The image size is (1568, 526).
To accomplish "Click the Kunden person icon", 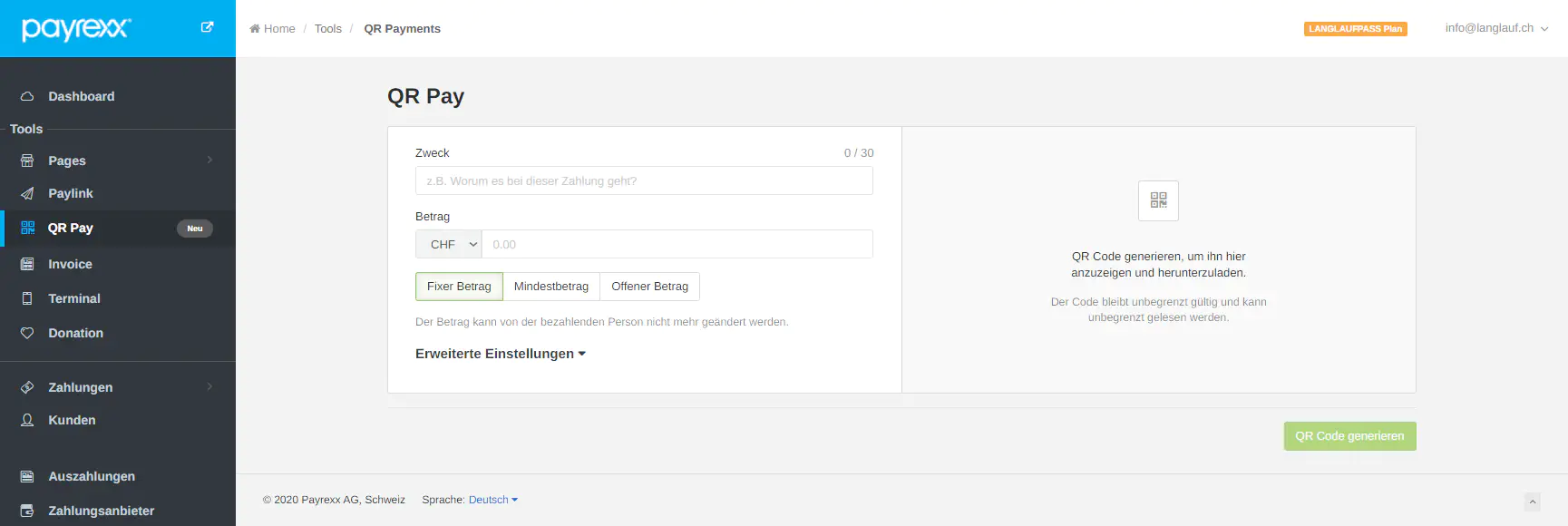I will tap(27, 420).
